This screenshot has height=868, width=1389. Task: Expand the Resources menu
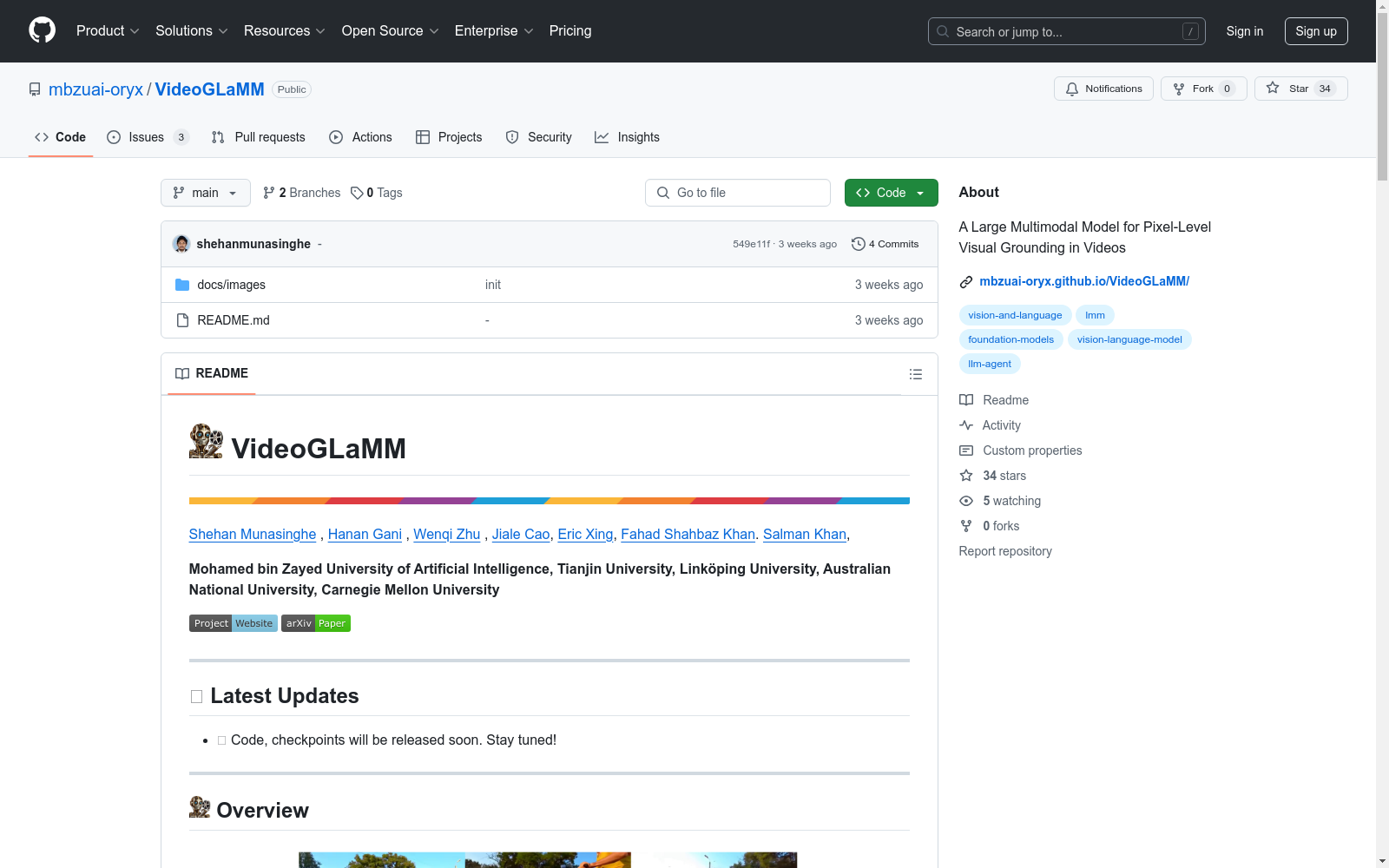click(285, 30)
